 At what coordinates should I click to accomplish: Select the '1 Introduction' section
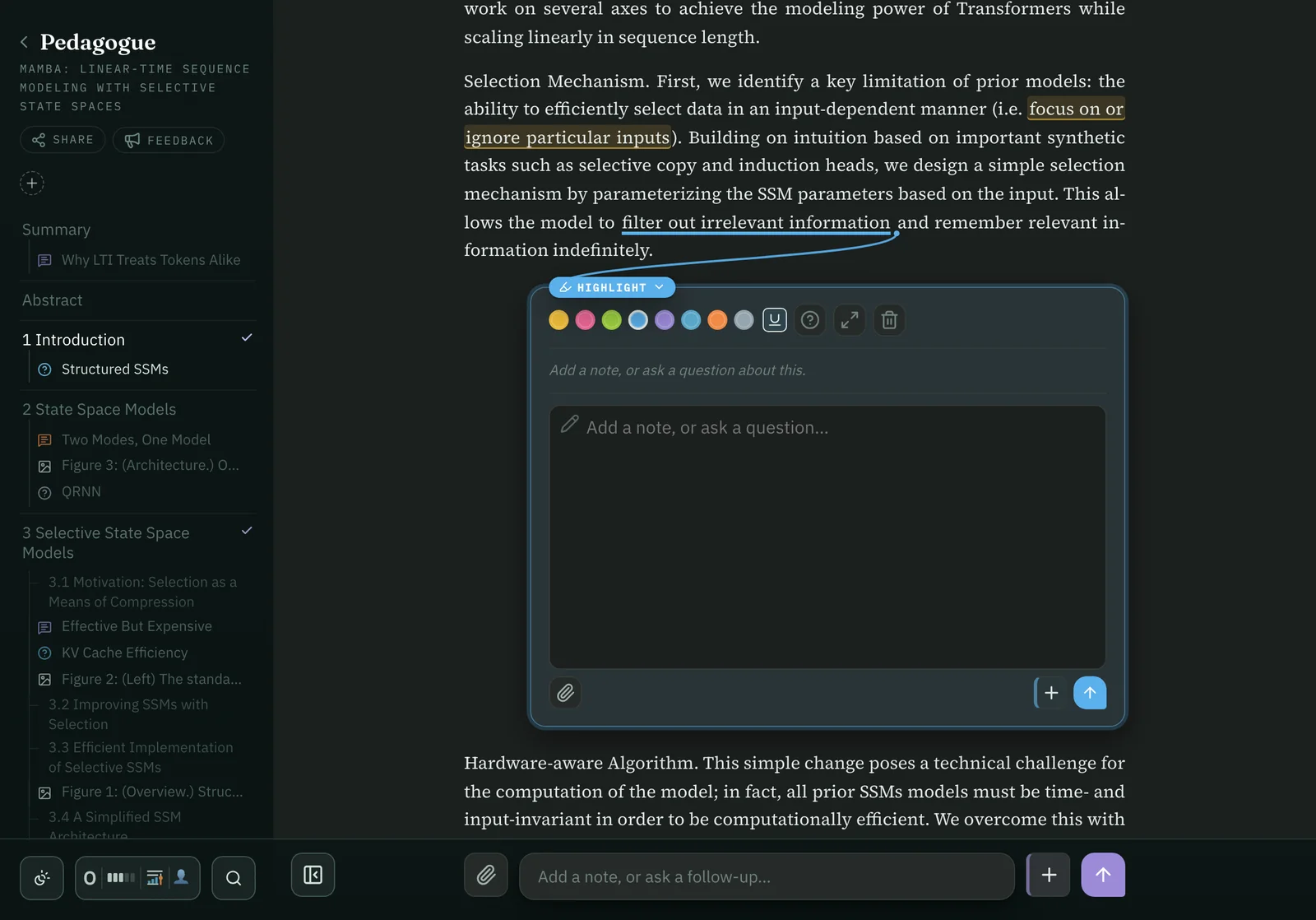point(74,340)
